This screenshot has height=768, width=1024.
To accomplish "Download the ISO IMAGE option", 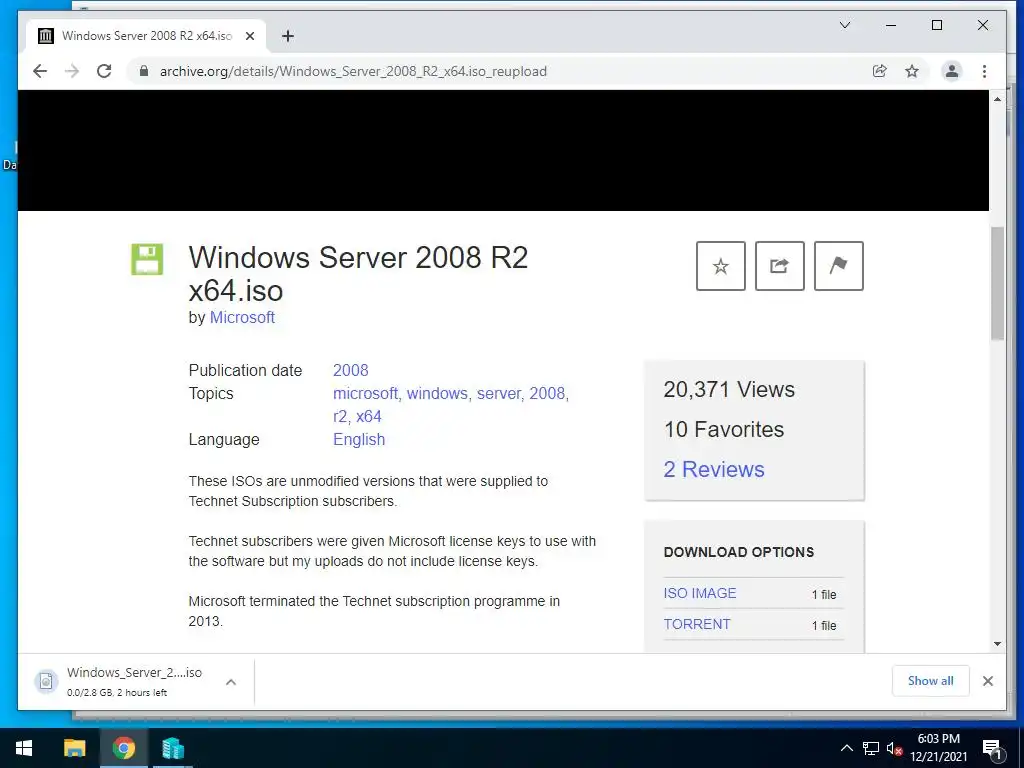I will click(x=700, y=593).
